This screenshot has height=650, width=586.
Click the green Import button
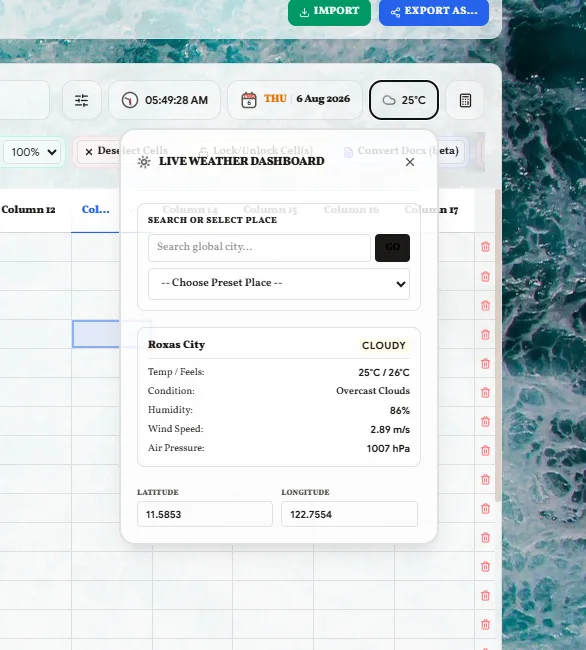click(329, 12)
